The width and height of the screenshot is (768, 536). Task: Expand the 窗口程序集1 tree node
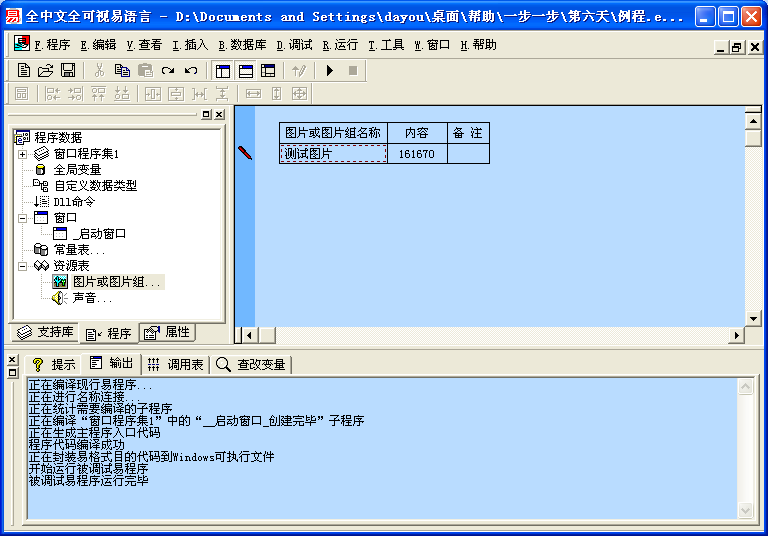22,154
